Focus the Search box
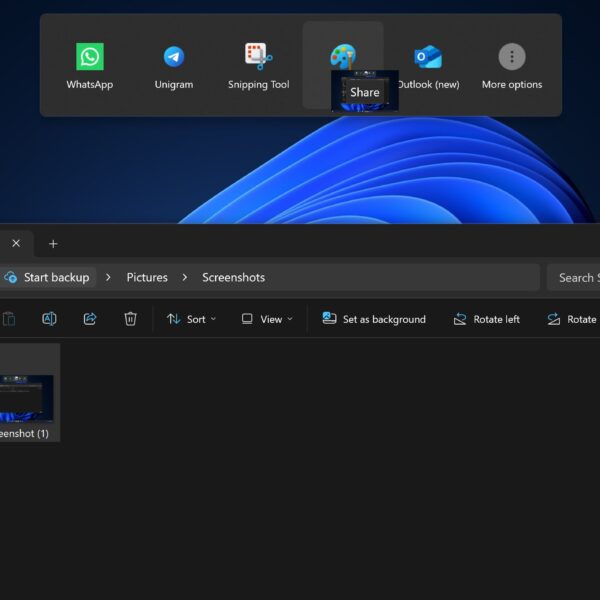600x600 pixels. tap(574, 277)
